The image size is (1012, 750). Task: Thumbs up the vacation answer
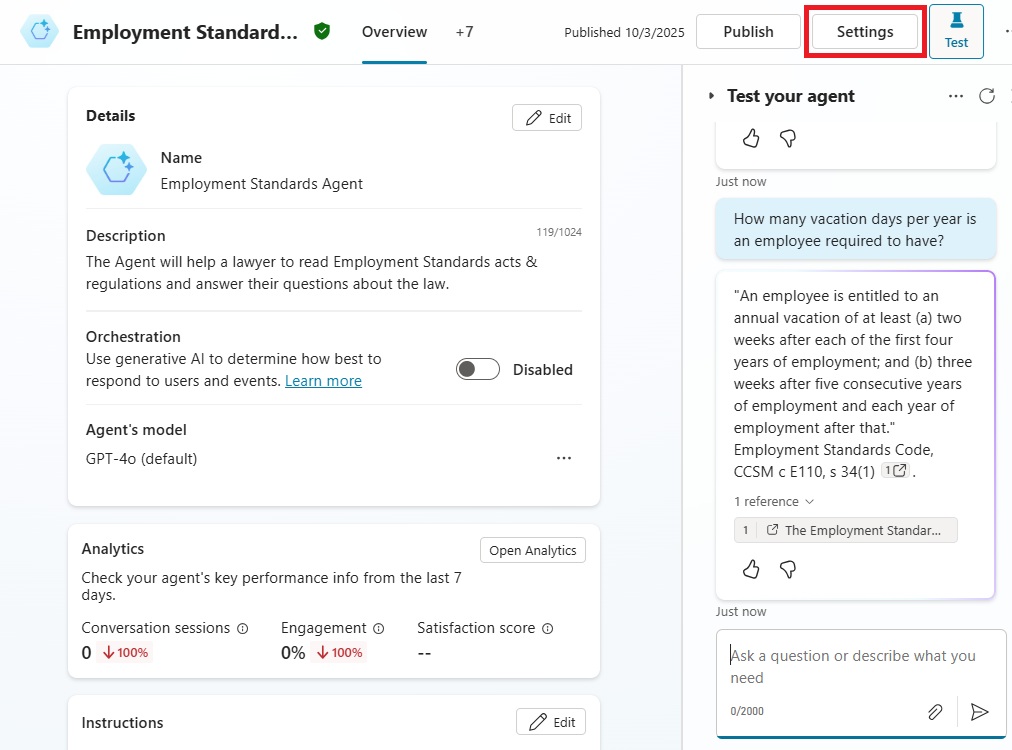click(751, 569)
